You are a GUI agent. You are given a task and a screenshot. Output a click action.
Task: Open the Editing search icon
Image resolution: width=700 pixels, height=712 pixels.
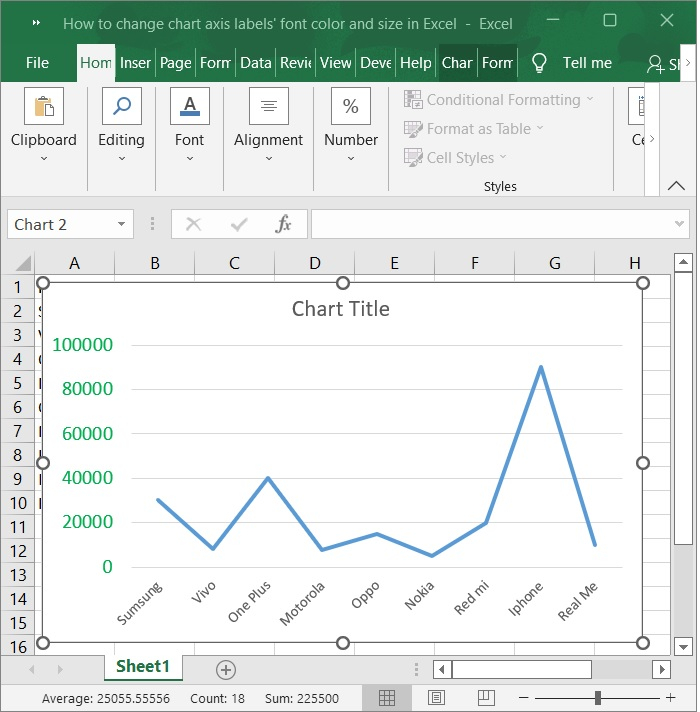(121, 106)
